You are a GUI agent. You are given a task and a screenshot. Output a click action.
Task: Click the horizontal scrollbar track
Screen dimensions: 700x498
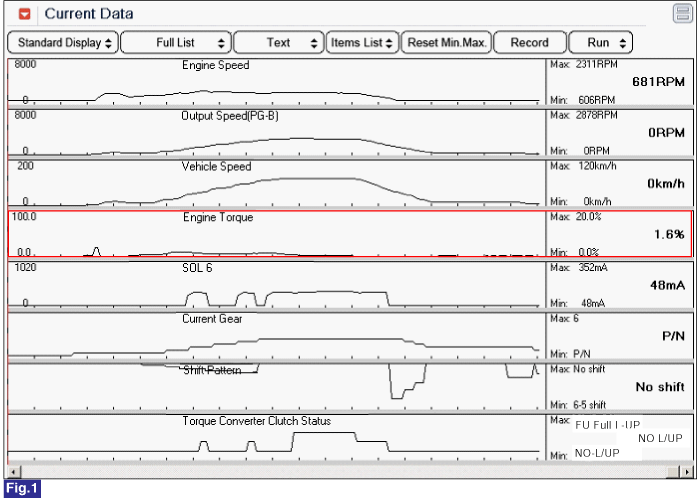click(343, 472)
